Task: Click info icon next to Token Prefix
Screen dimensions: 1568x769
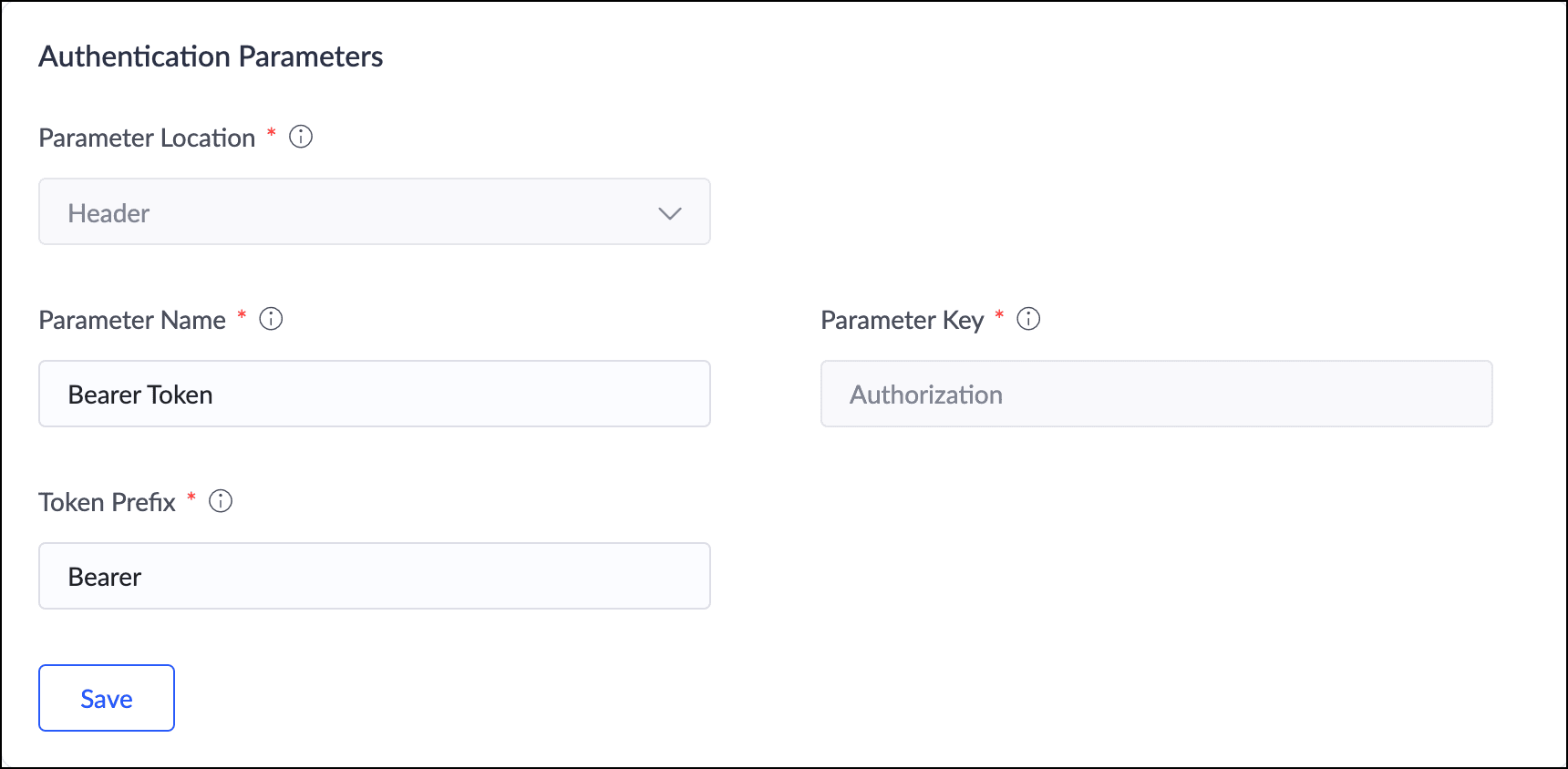Action: [221, 501]
